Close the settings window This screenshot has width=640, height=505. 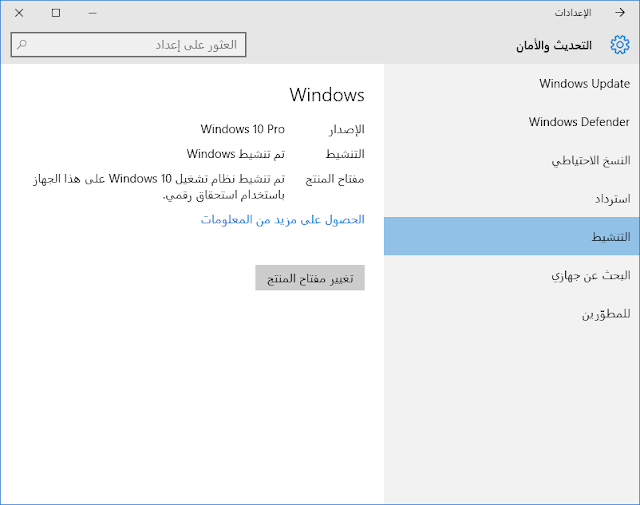(x=19, y=13)
